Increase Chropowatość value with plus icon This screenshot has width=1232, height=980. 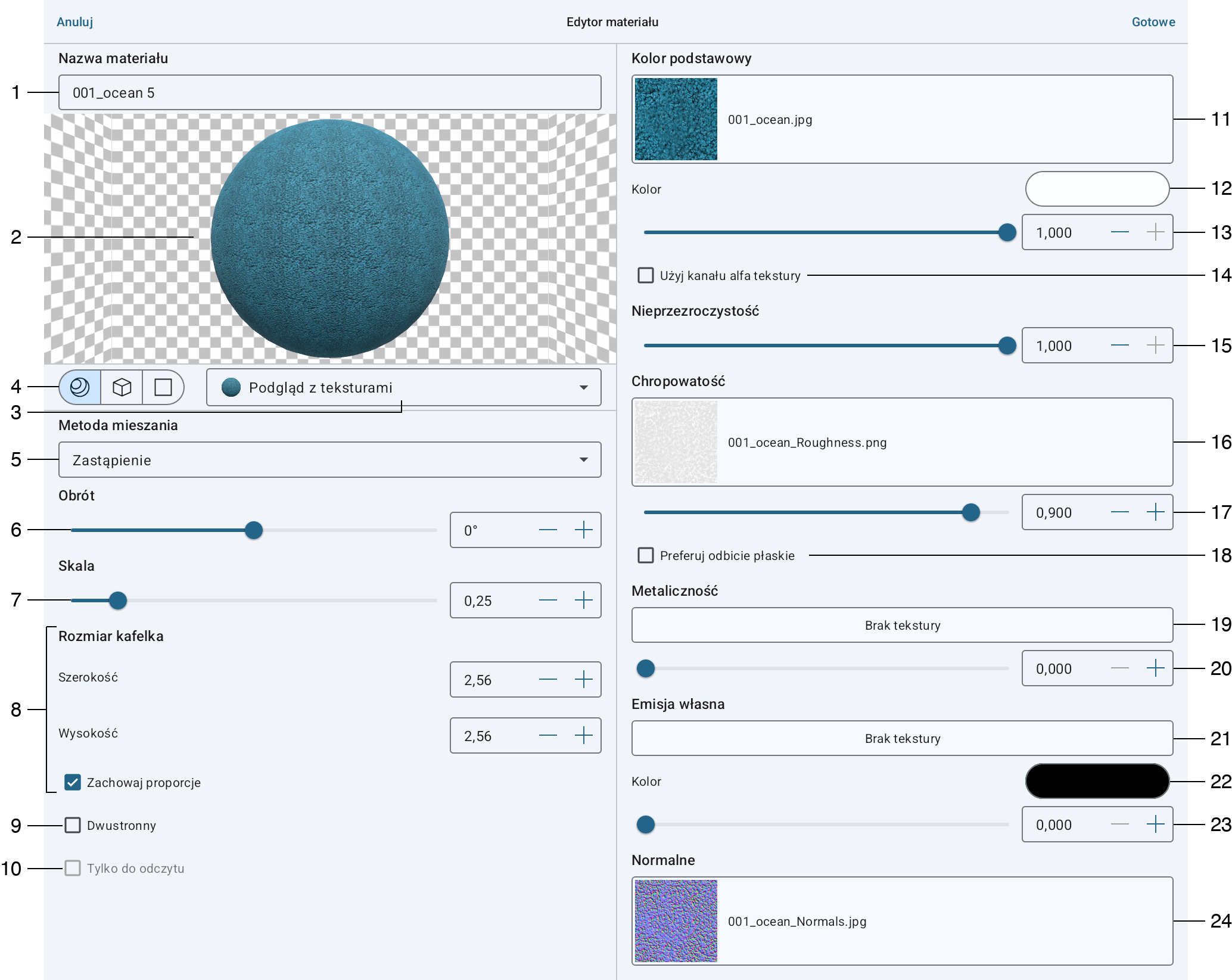pyautogui.click(x=1156, y=512)
